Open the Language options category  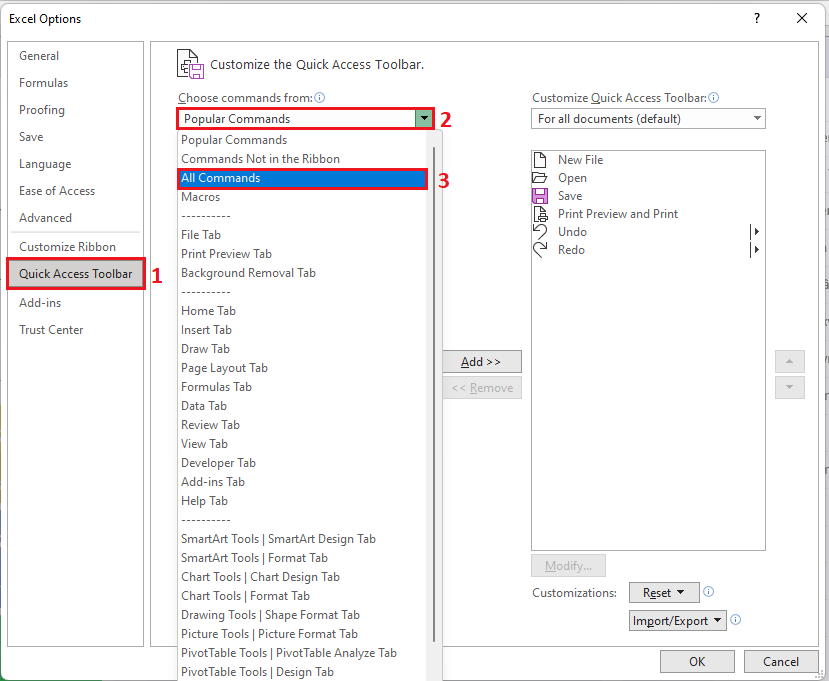(x=75, y=164)
